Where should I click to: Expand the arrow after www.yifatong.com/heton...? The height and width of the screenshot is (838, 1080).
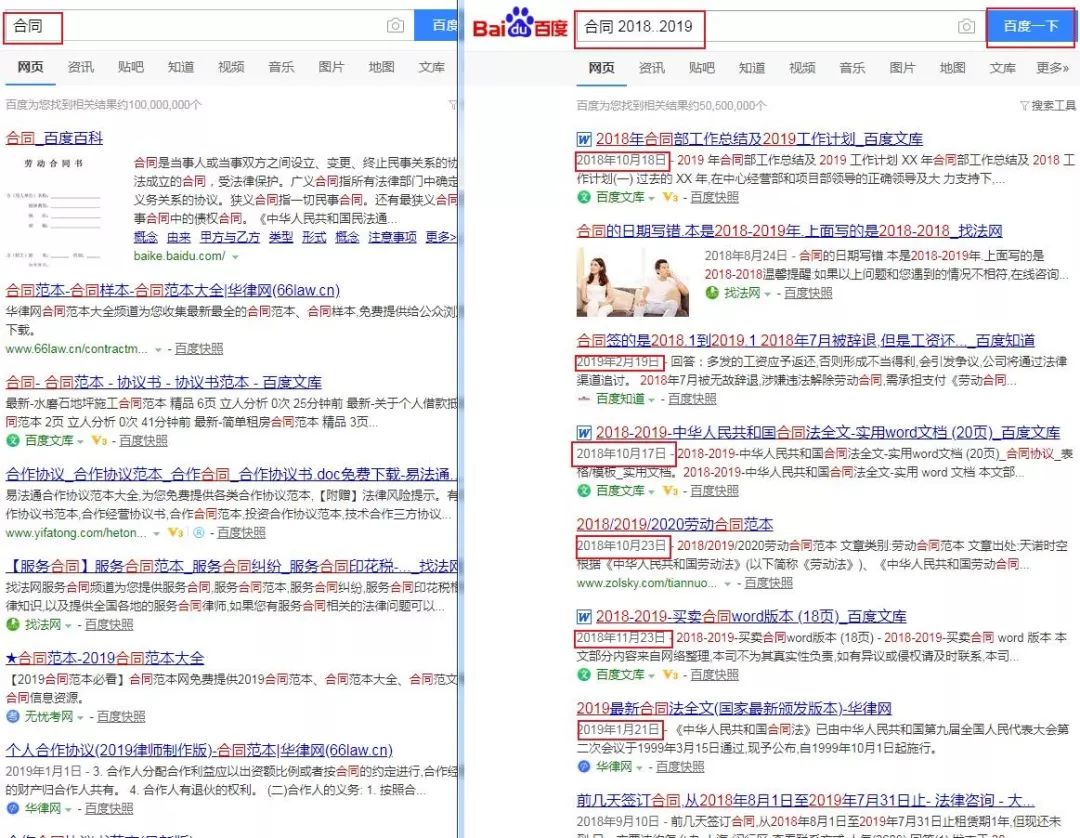[157, 534]
